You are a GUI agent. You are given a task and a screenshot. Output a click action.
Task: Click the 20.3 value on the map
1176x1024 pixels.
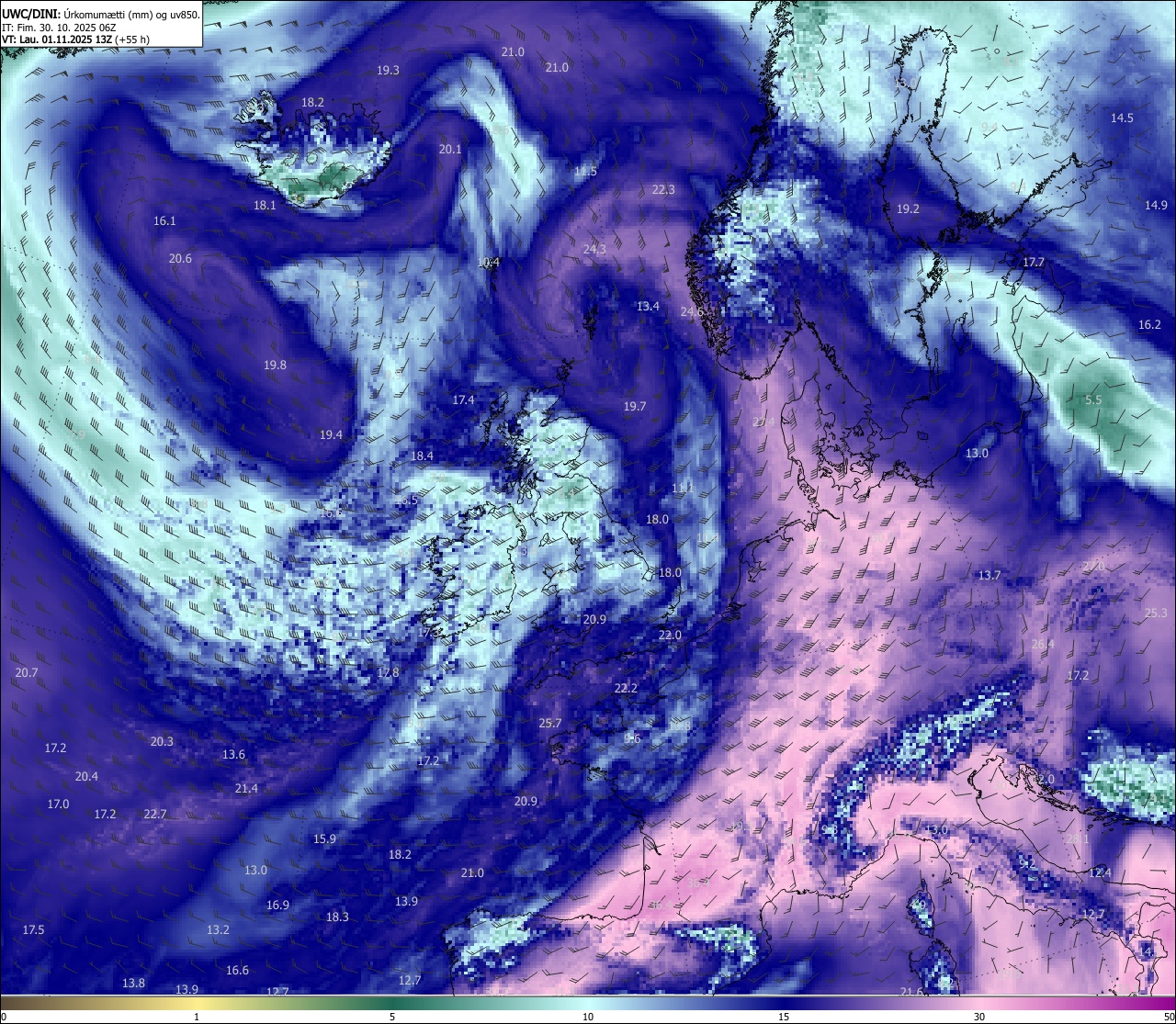click(x=162, y=742)
